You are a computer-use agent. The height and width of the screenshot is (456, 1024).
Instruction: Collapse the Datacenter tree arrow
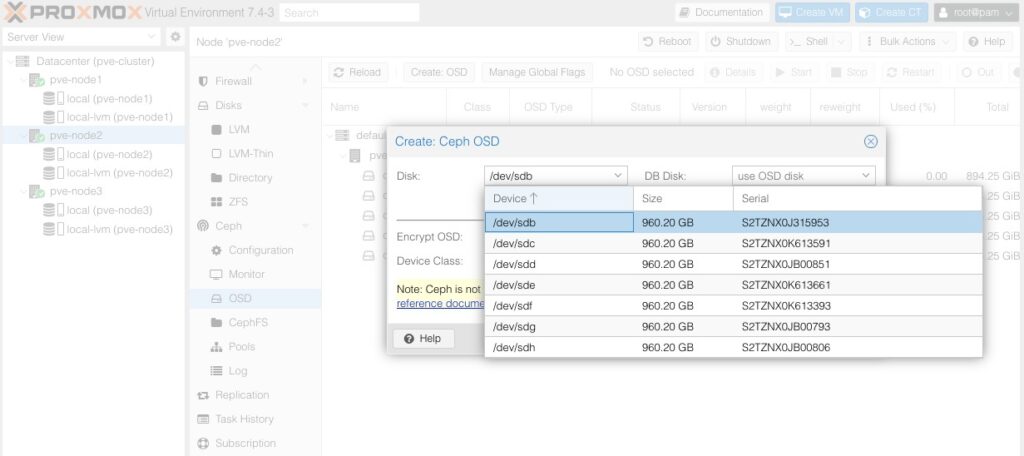(10, 61)
